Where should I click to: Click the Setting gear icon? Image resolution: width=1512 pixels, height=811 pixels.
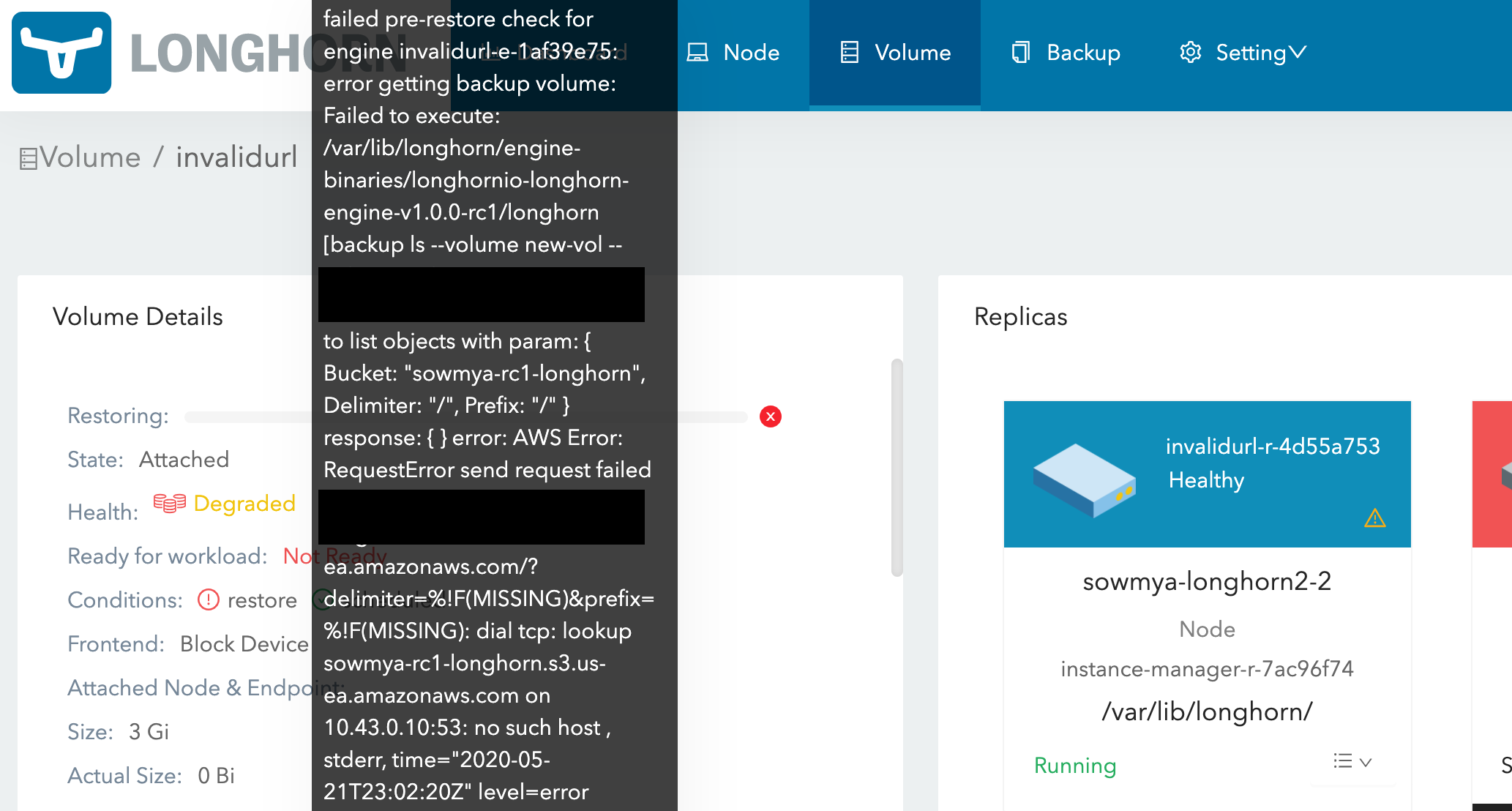pos(1190,53)
